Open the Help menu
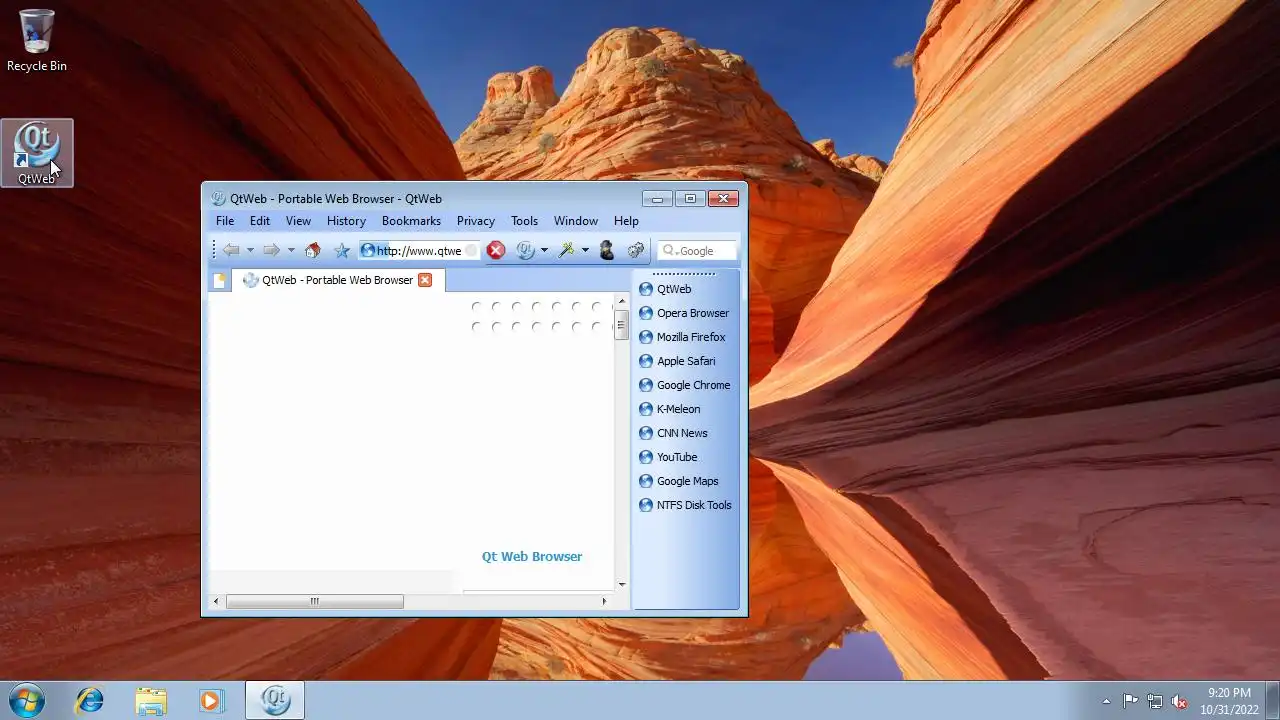 (x=626, y=221)
